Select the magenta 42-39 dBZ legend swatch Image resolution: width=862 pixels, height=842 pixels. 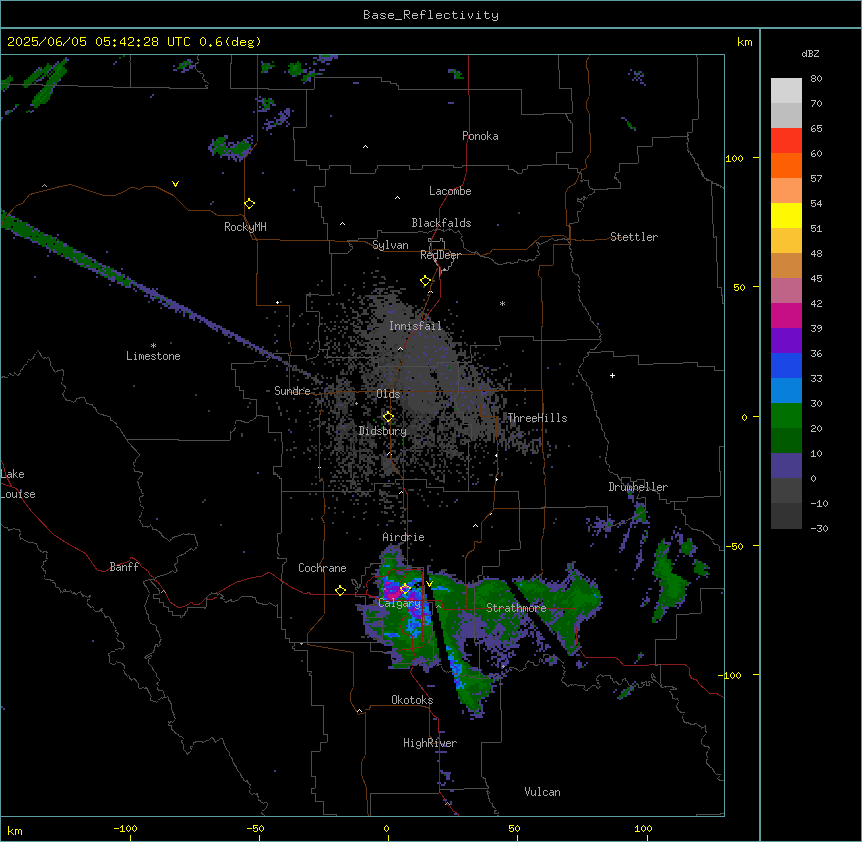coord(786,315)
